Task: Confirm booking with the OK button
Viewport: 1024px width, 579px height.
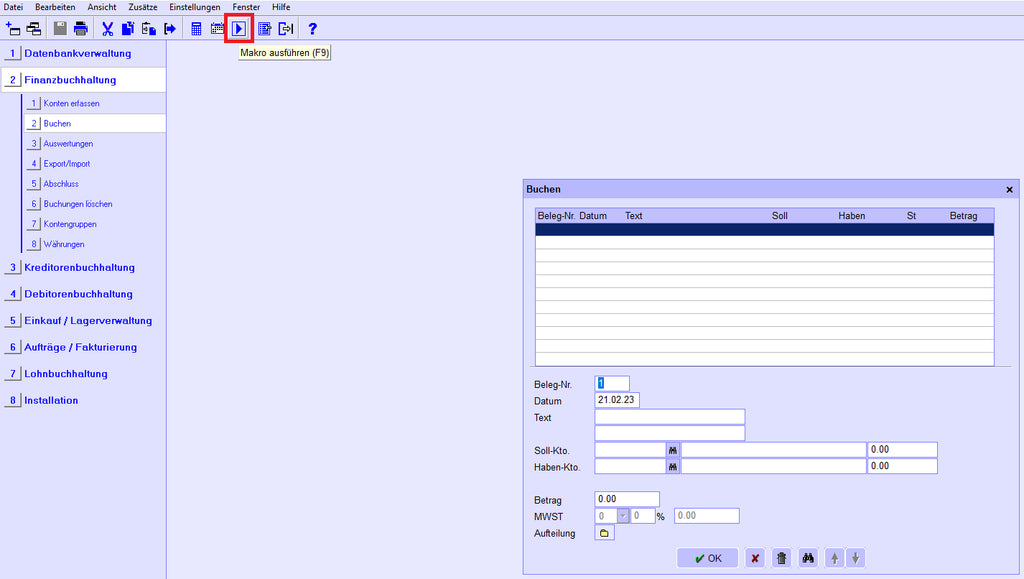Action: pyautogui.click(x=707, y=558)
